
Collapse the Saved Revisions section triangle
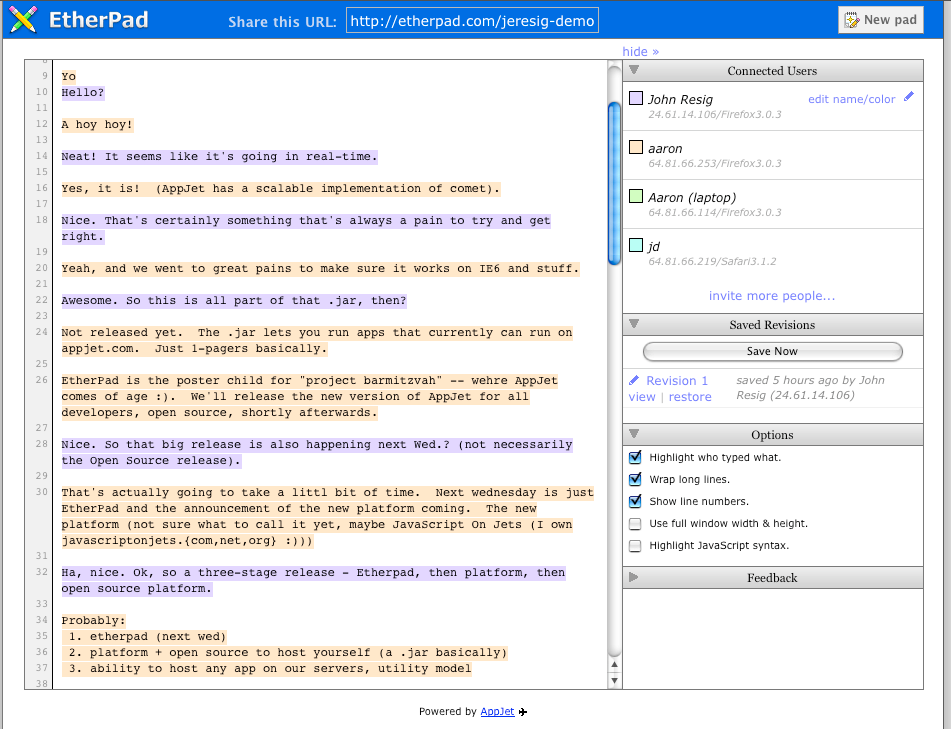click(634, 324)
